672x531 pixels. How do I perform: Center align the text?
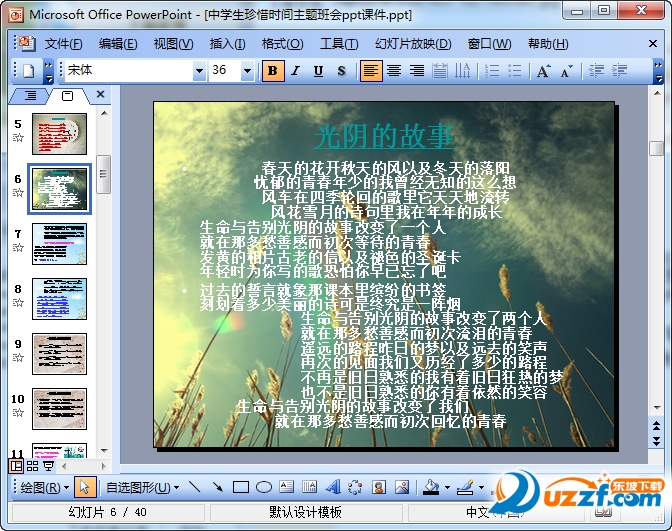pos(394,71)
